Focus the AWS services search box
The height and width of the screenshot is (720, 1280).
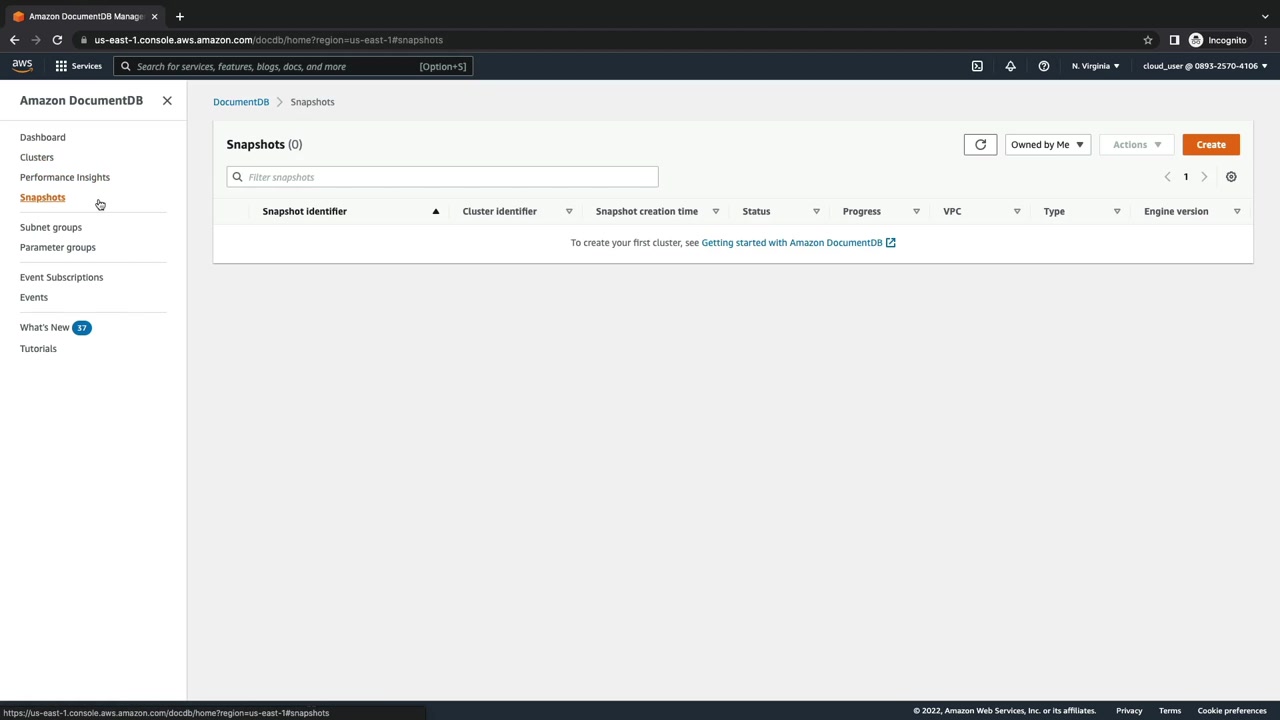293,66
